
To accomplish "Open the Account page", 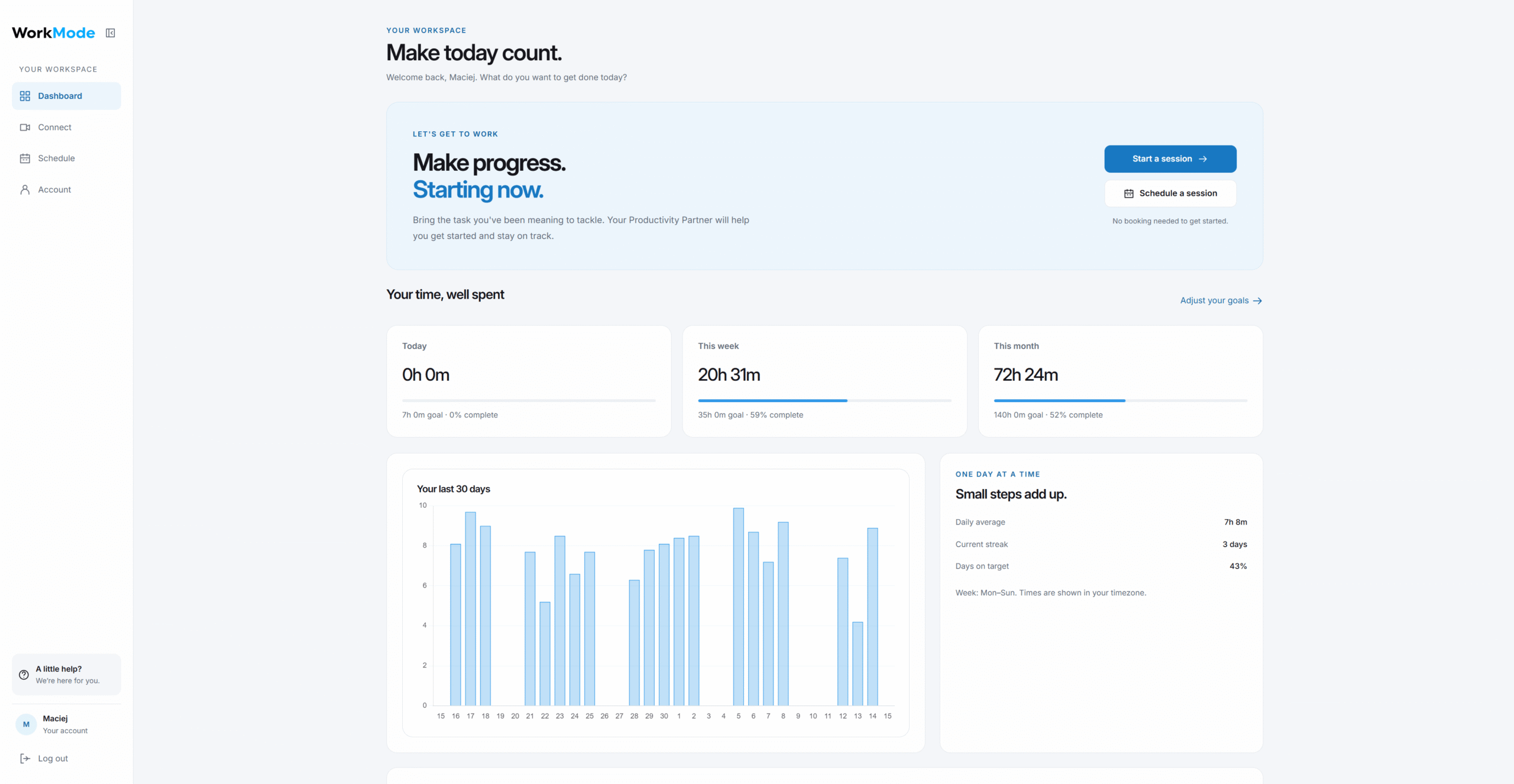I will click(66, 190).
